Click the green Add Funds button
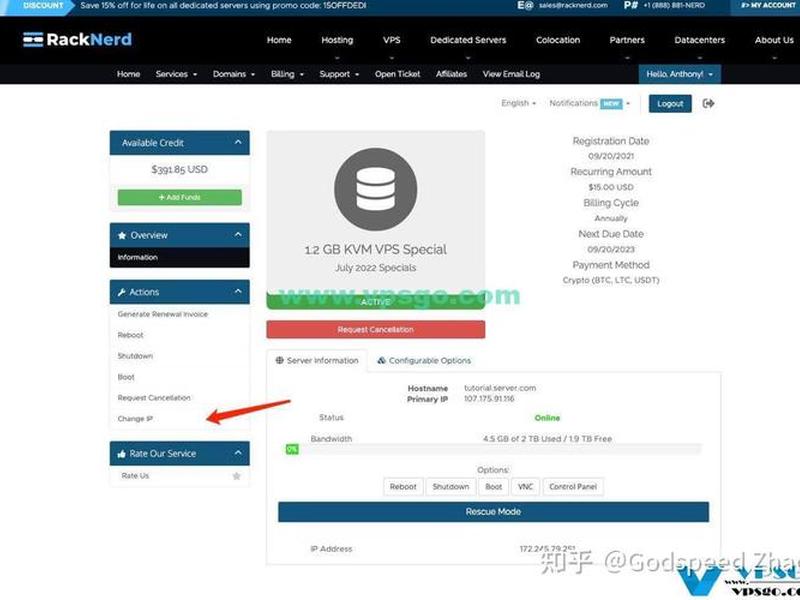800x600 pixels. 180,197
